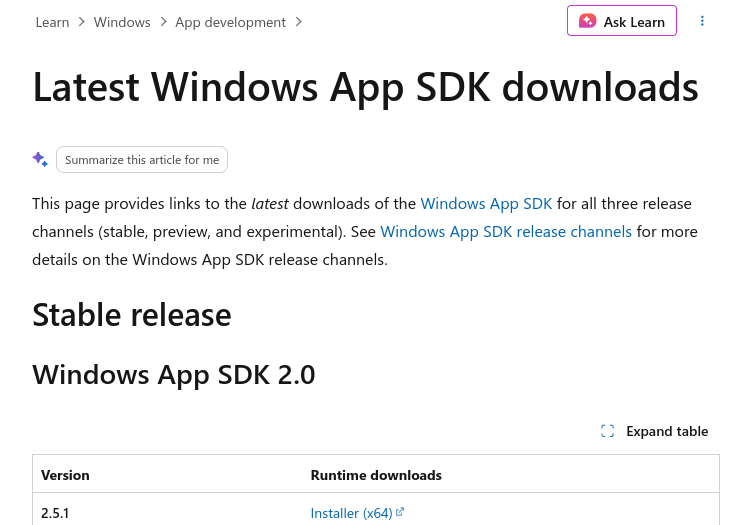Open the three-dot more actions menu
Viewport: 745px width, 525px height.
(x=702, y=21)
